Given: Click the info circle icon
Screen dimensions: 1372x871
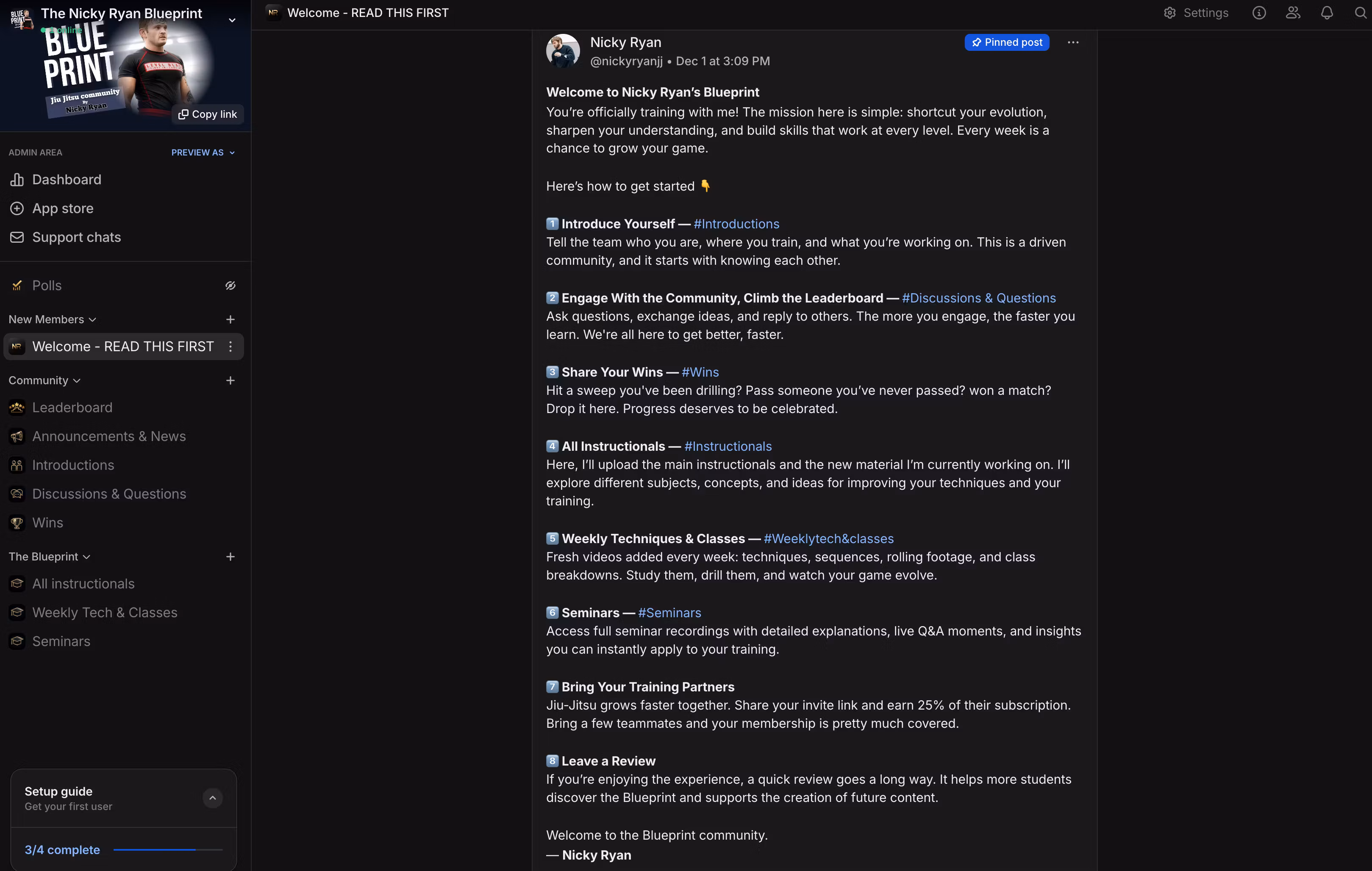Looking at the screenshot, I should click(x=1258, y=13).
